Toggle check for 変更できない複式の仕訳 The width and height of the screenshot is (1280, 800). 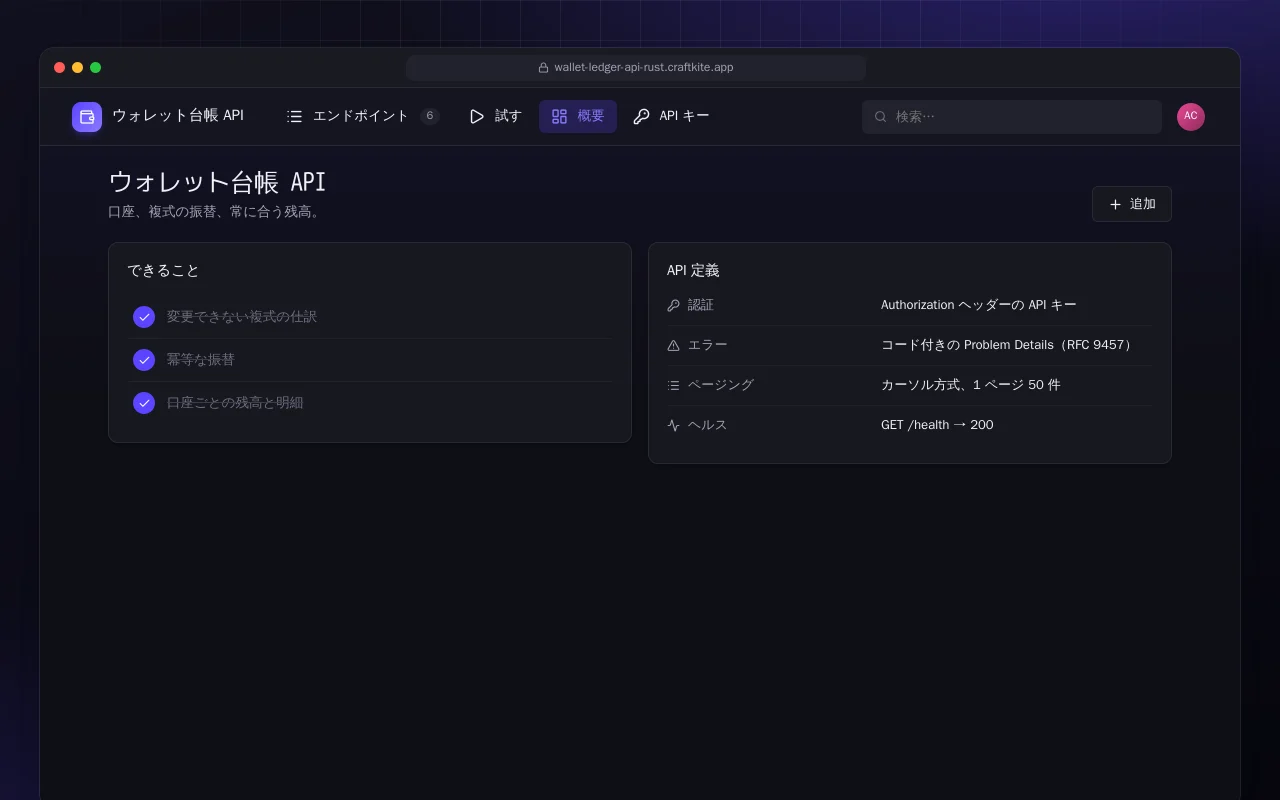(144, 317)
